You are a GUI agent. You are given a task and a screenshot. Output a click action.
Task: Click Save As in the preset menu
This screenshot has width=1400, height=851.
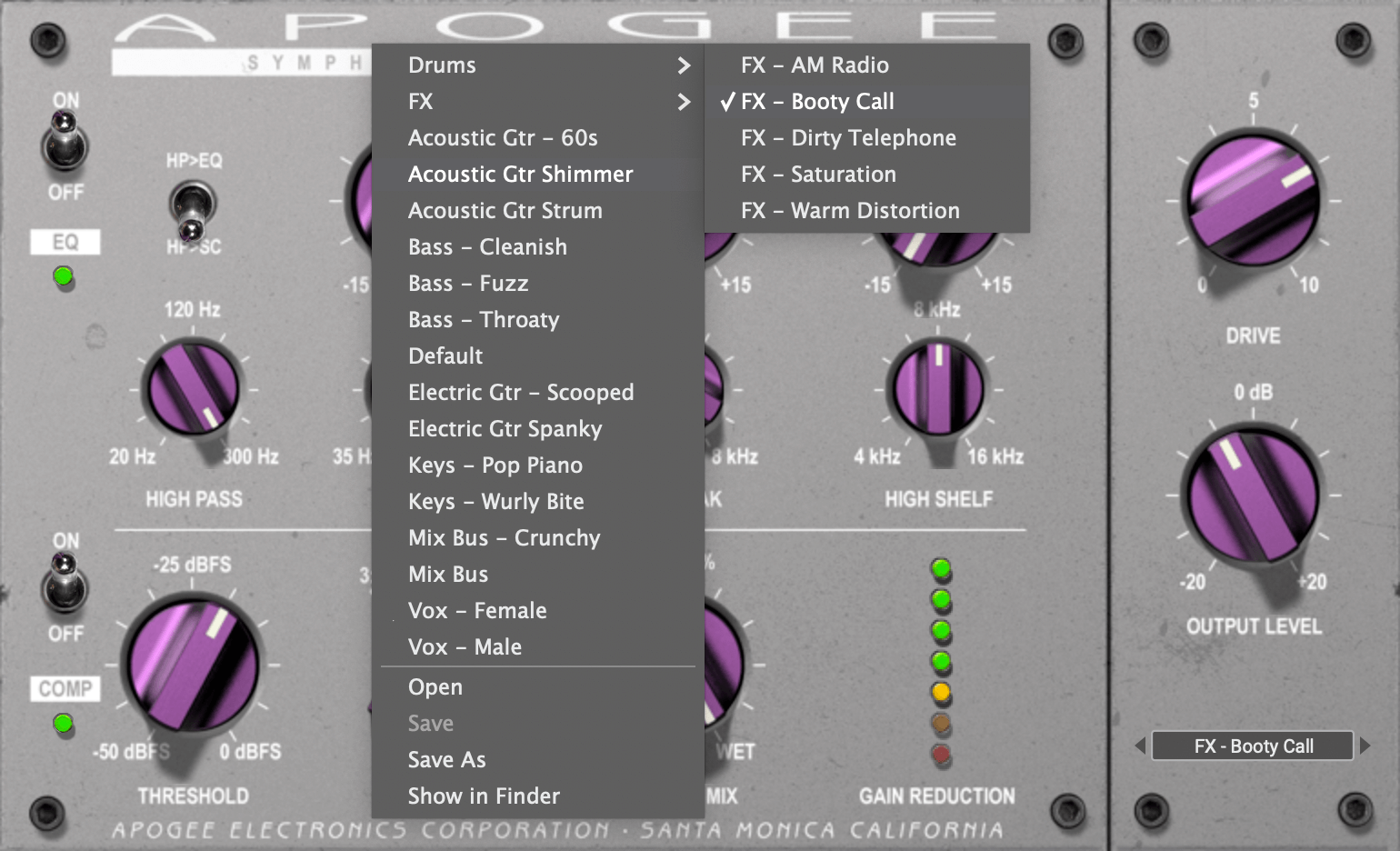click(538, 760)
